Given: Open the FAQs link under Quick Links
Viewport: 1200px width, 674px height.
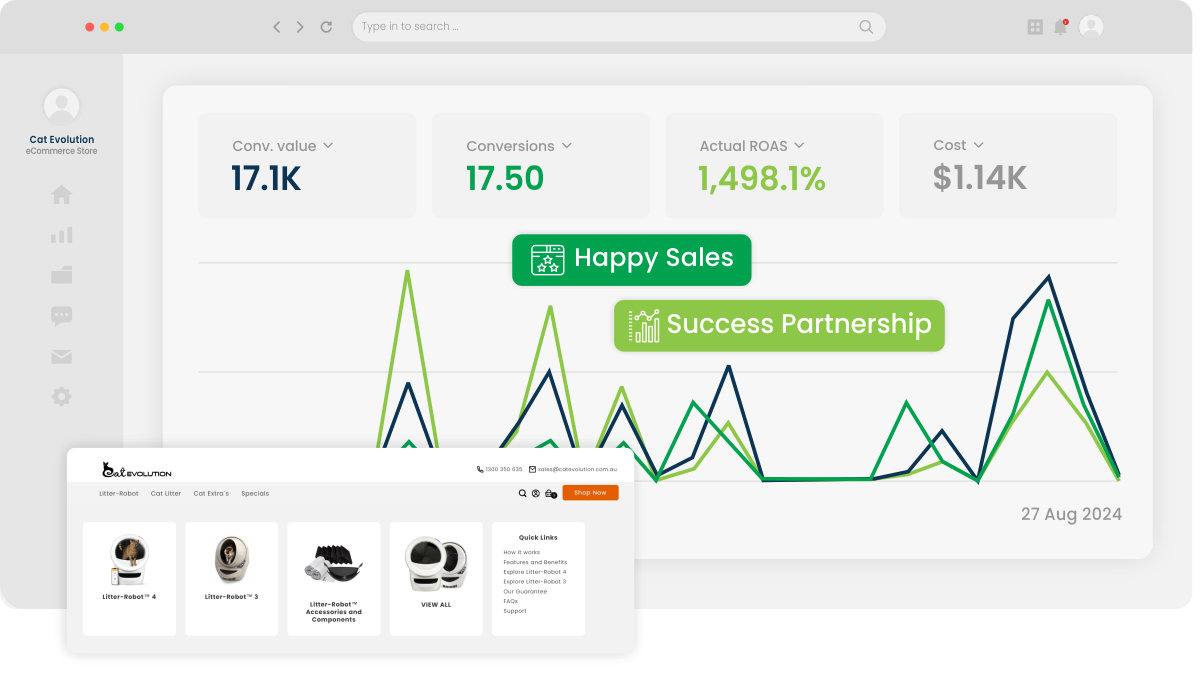Looking at the screenshot, I should [x=511, y=601].
